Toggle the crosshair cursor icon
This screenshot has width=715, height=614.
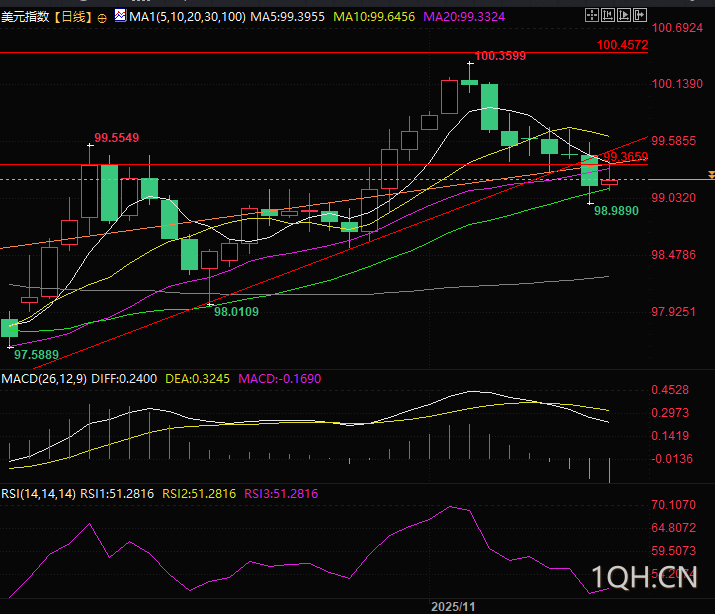591,15
